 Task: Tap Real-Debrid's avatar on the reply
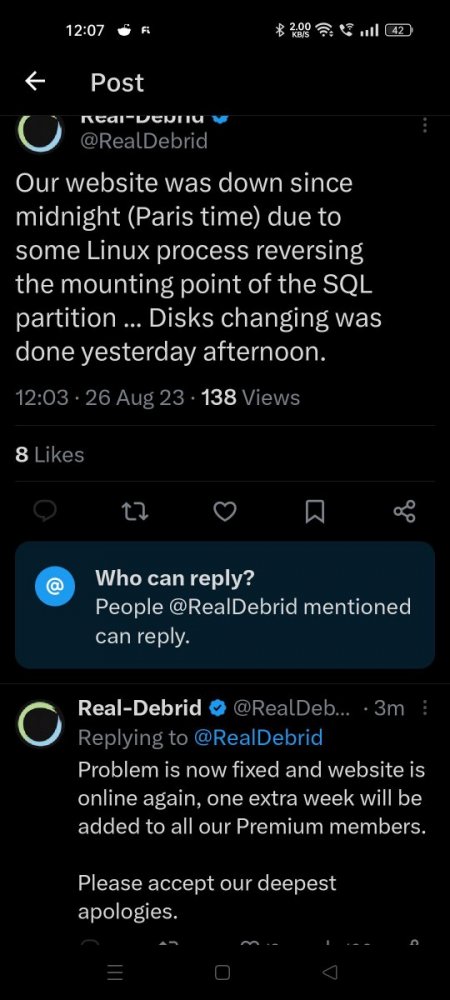[x=40, y=724]
